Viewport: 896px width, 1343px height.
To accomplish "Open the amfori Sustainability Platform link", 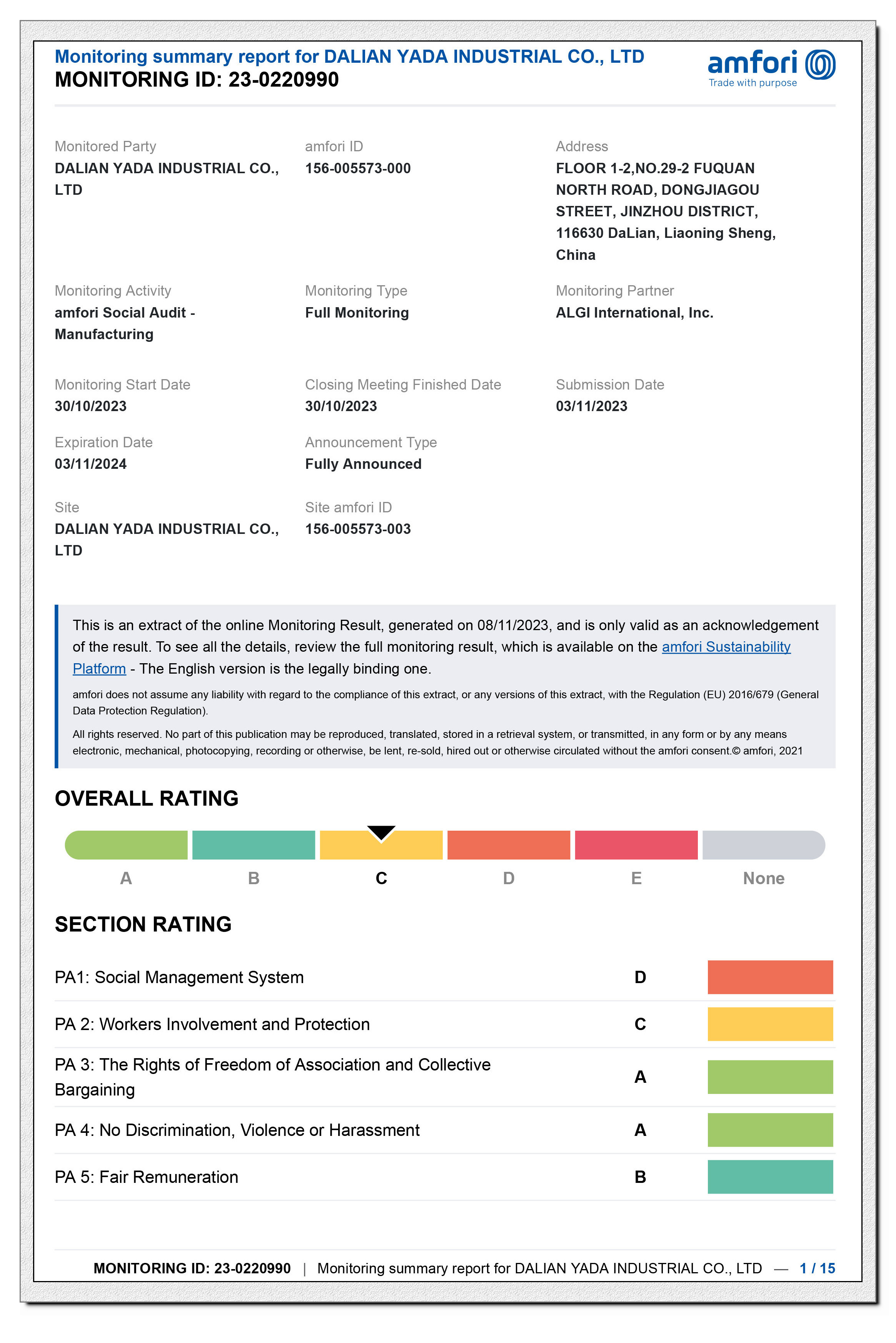I will [x=726, y=647].
